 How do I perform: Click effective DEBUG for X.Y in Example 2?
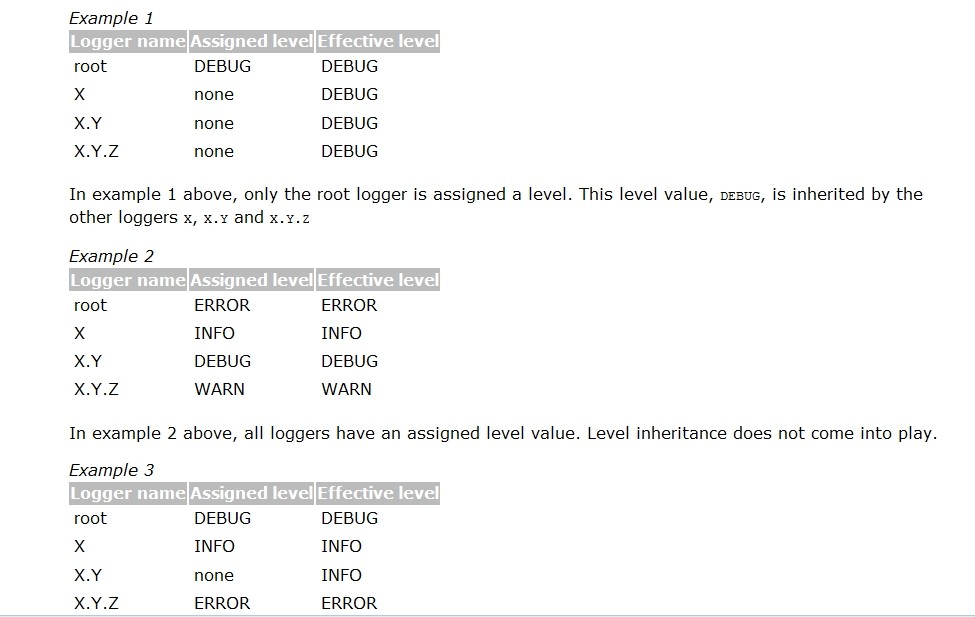(x=349, y=361)
